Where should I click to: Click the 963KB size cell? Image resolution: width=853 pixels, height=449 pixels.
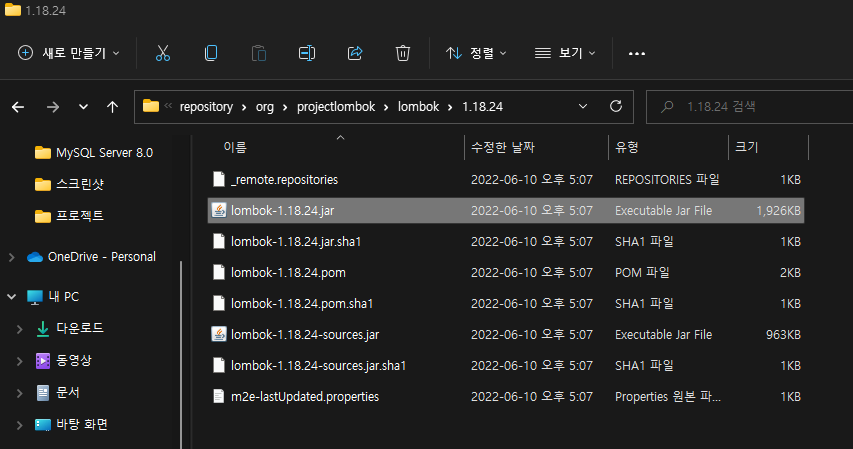[783, 335]
